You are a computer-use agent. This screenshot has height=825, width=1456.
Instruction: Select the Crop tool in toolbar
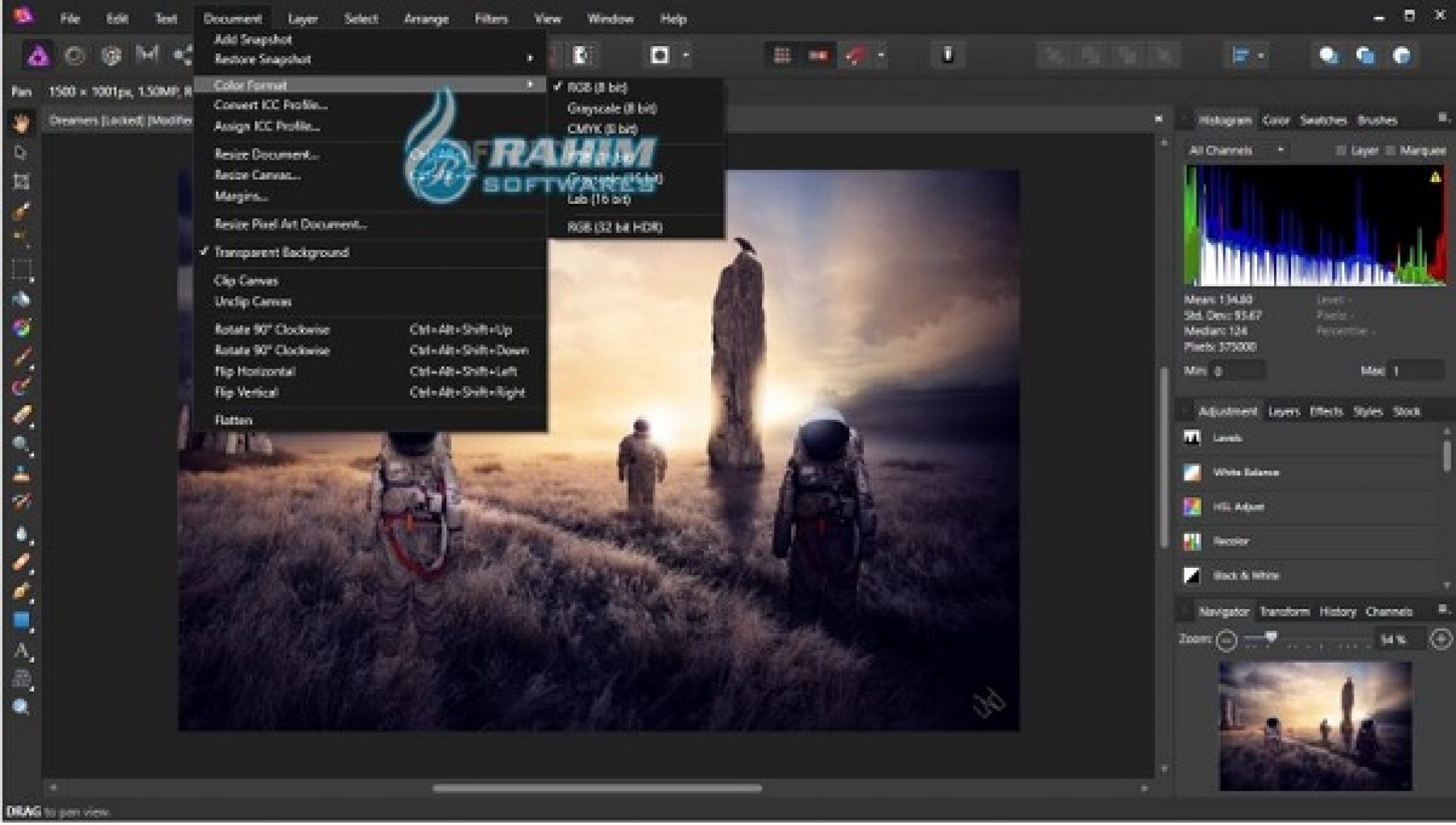coord(21,181)
